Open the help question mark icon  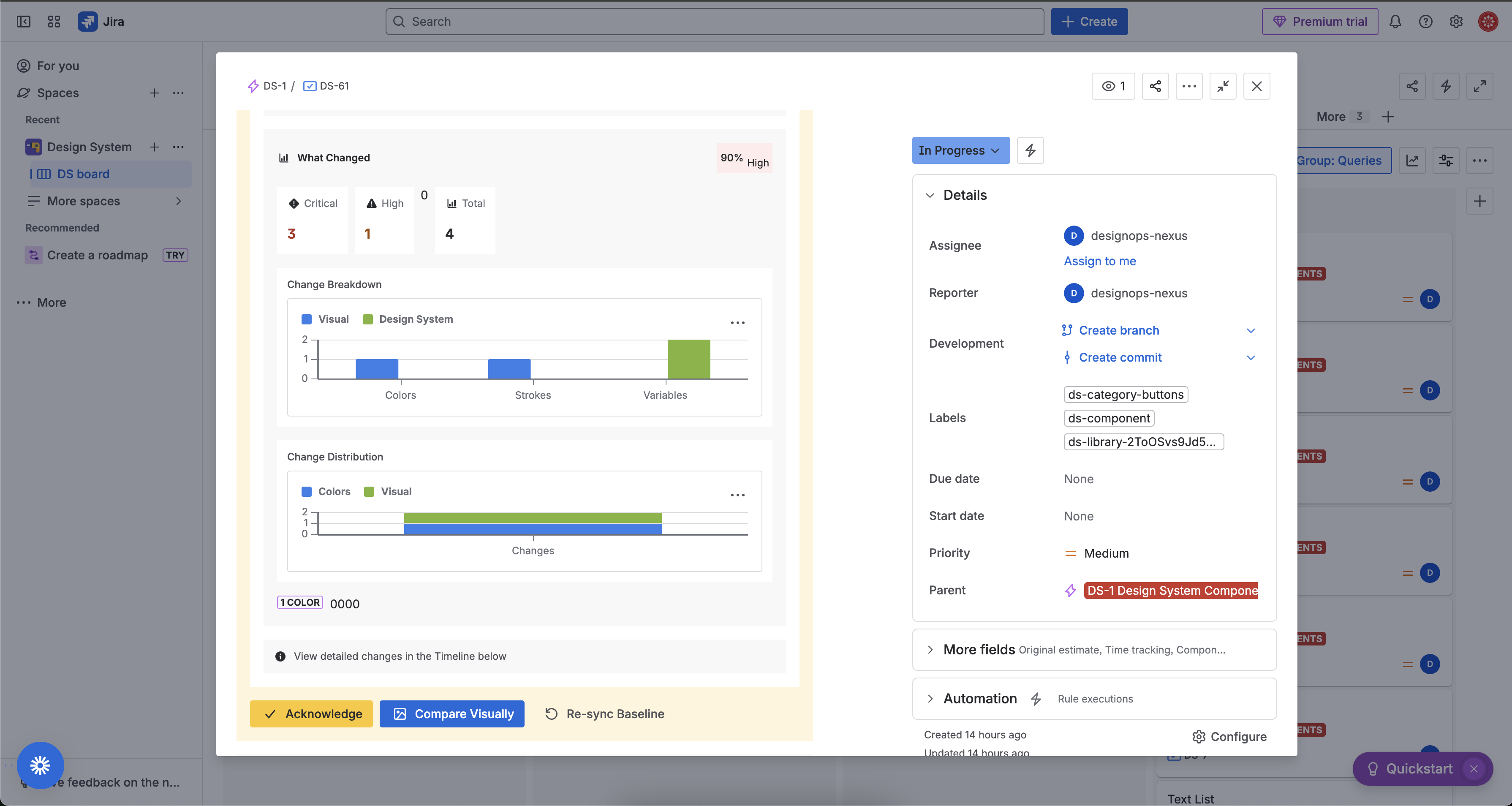coord(1425,22)
